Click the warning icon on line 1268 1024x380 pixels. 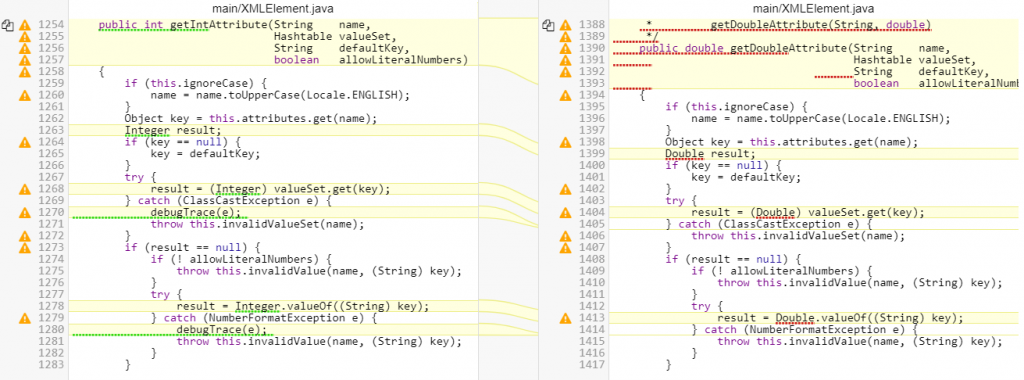tap(25, 189)
